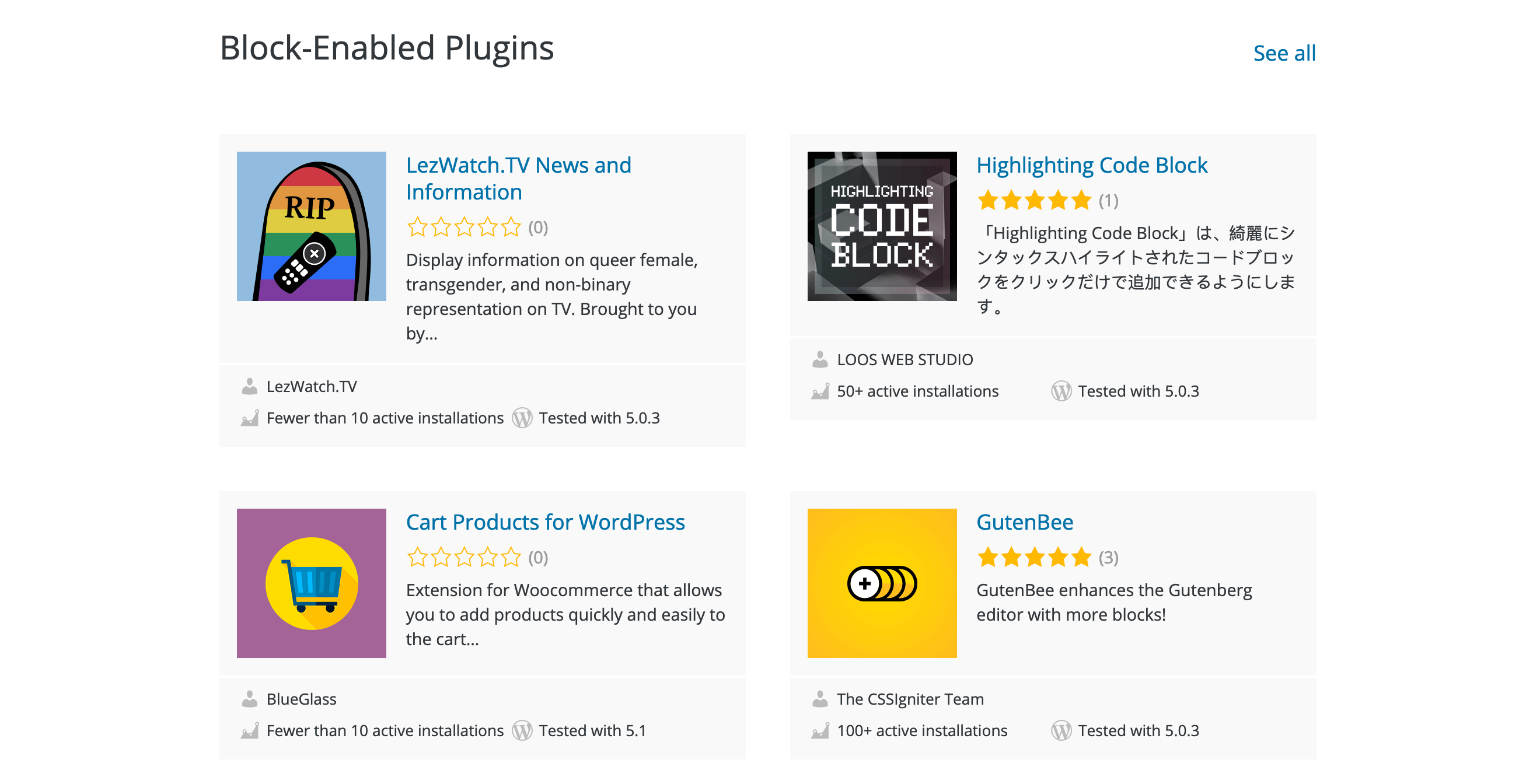Click WordPress logo in Highlighting Code Block footer
Viewport: 1540px width, 784px height.
[x=1060, y=391]
